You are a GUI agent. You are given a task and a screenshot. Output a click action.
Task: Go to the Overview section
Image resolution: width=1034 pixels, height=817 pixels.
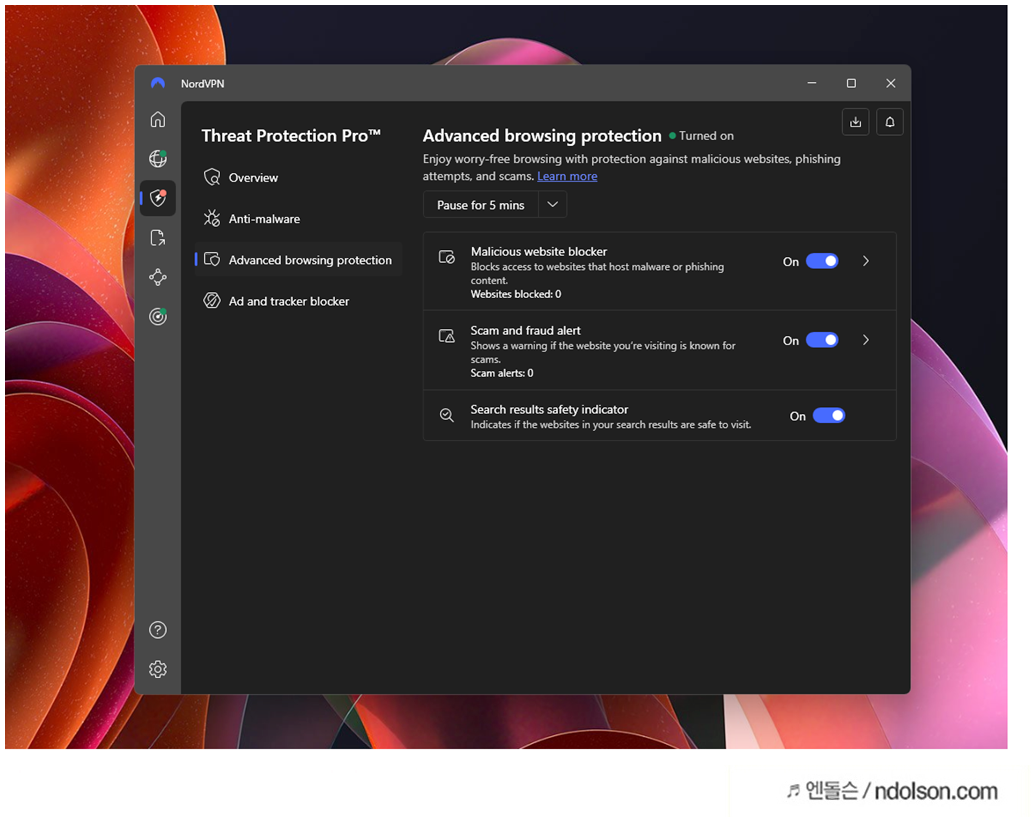(x=298, y=177)
